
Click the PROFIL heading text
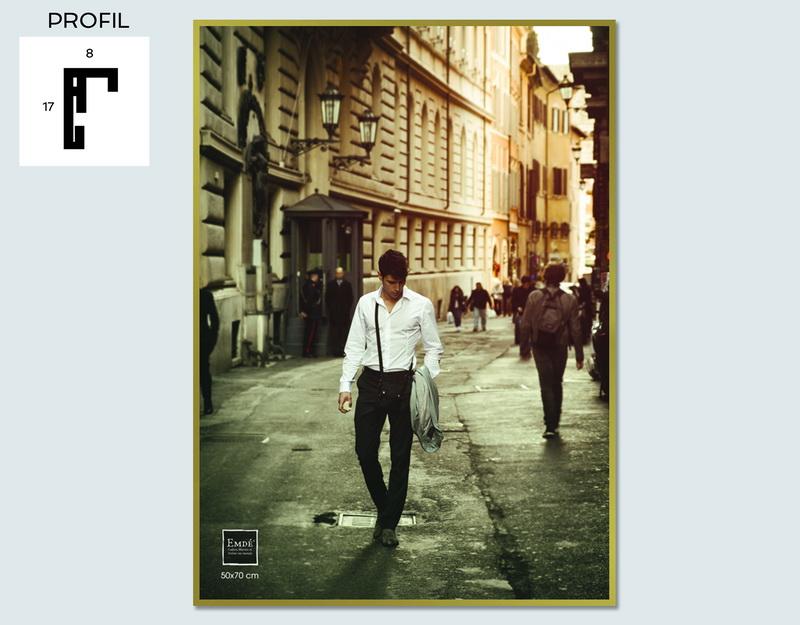88,21
